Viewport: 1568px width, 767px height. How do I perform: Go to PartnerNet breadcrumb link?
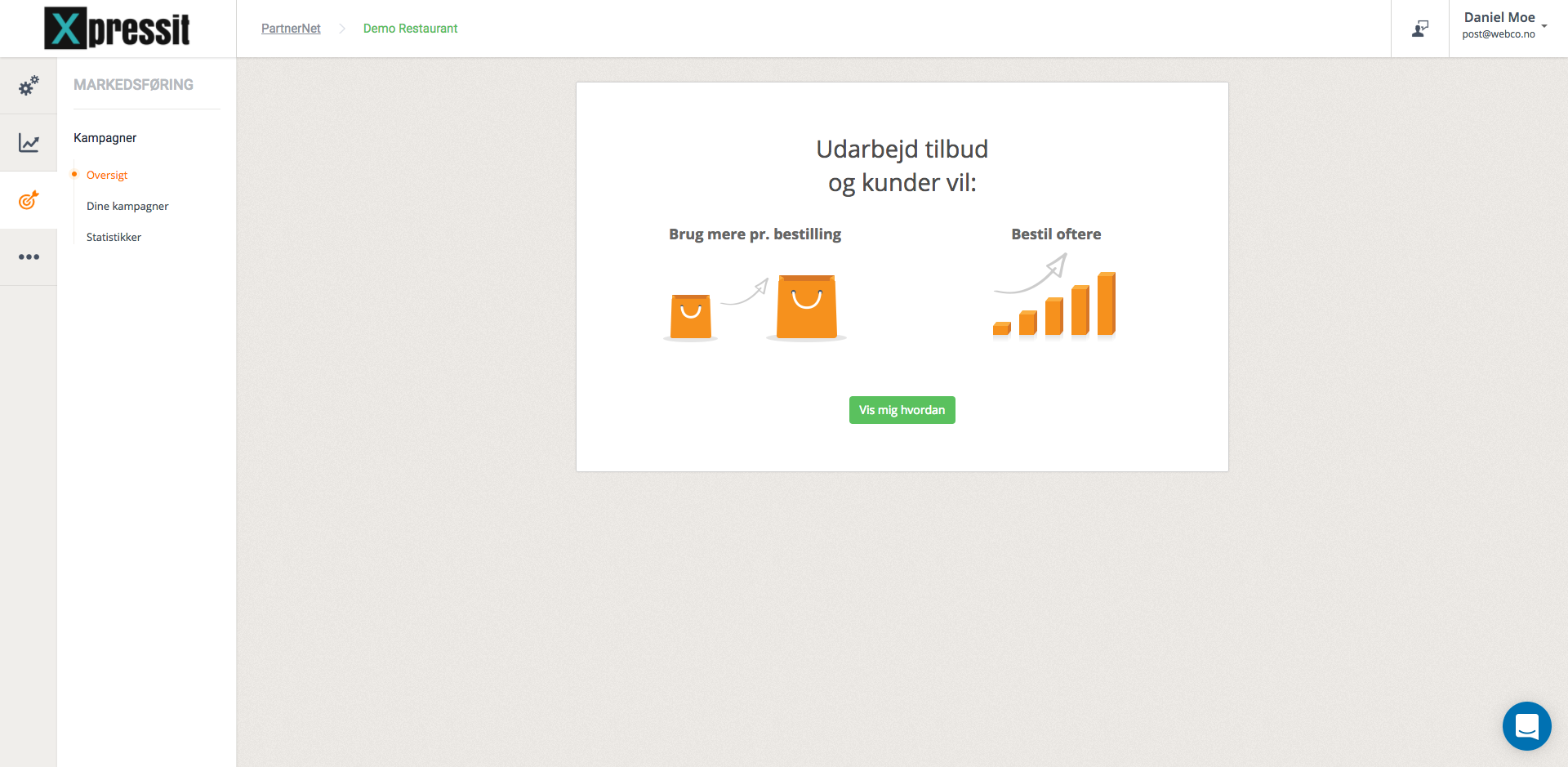tap(291, 29)
